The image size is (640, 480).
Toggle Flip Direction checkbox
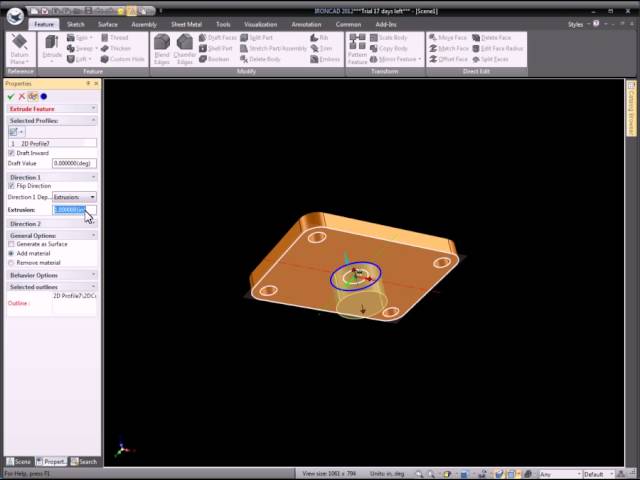(x=11, y=186)
